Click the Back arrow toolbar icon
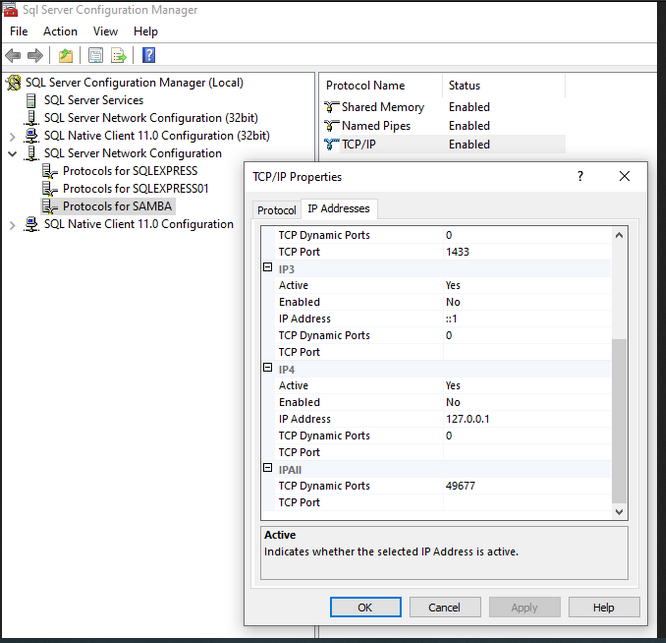The width and height of the screenshot is (666, 643). tap(13, 55)
